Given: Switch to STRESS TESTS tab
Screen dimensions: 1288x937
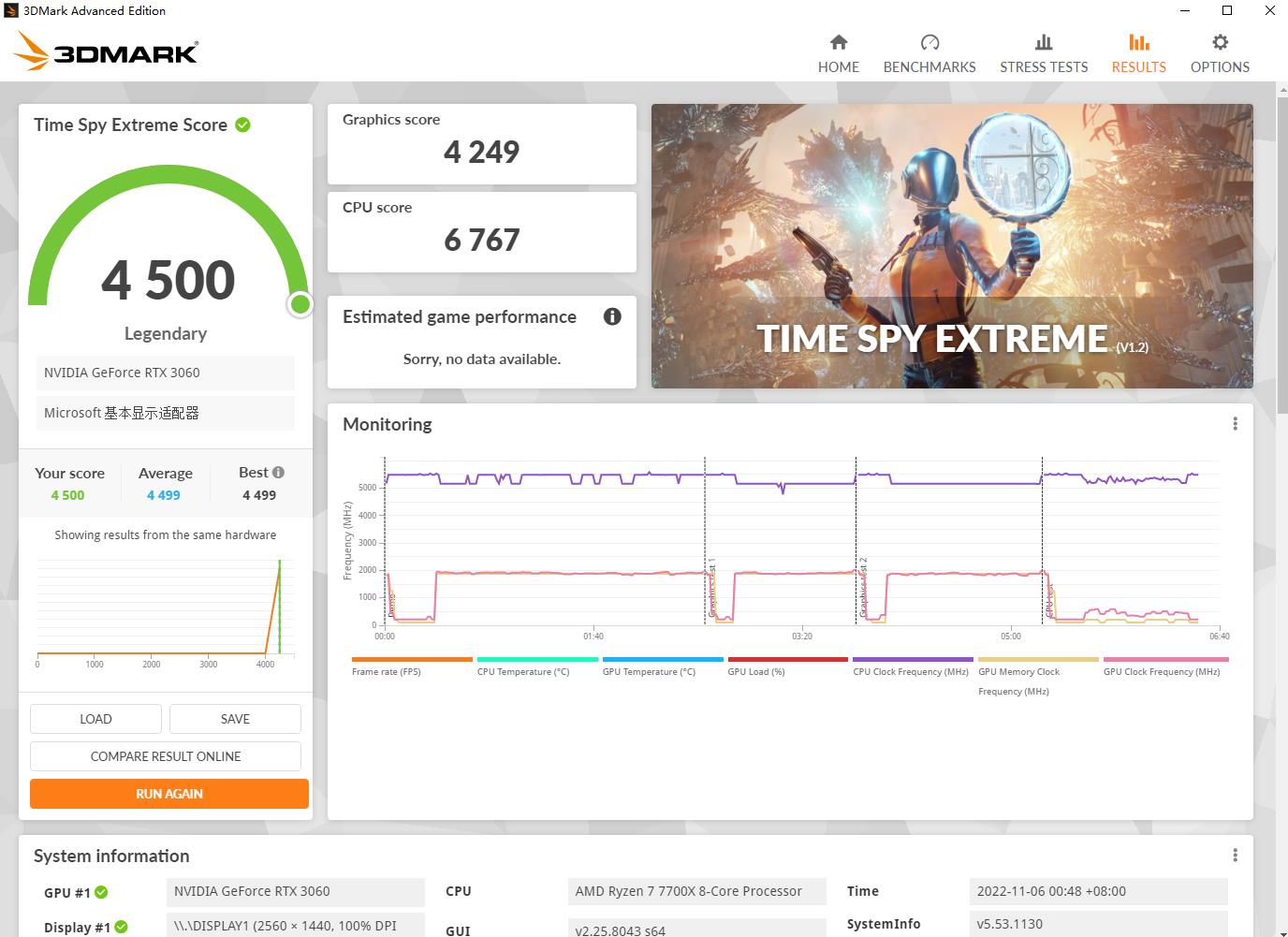Looking at the screenshot, I should (1044, 54).
